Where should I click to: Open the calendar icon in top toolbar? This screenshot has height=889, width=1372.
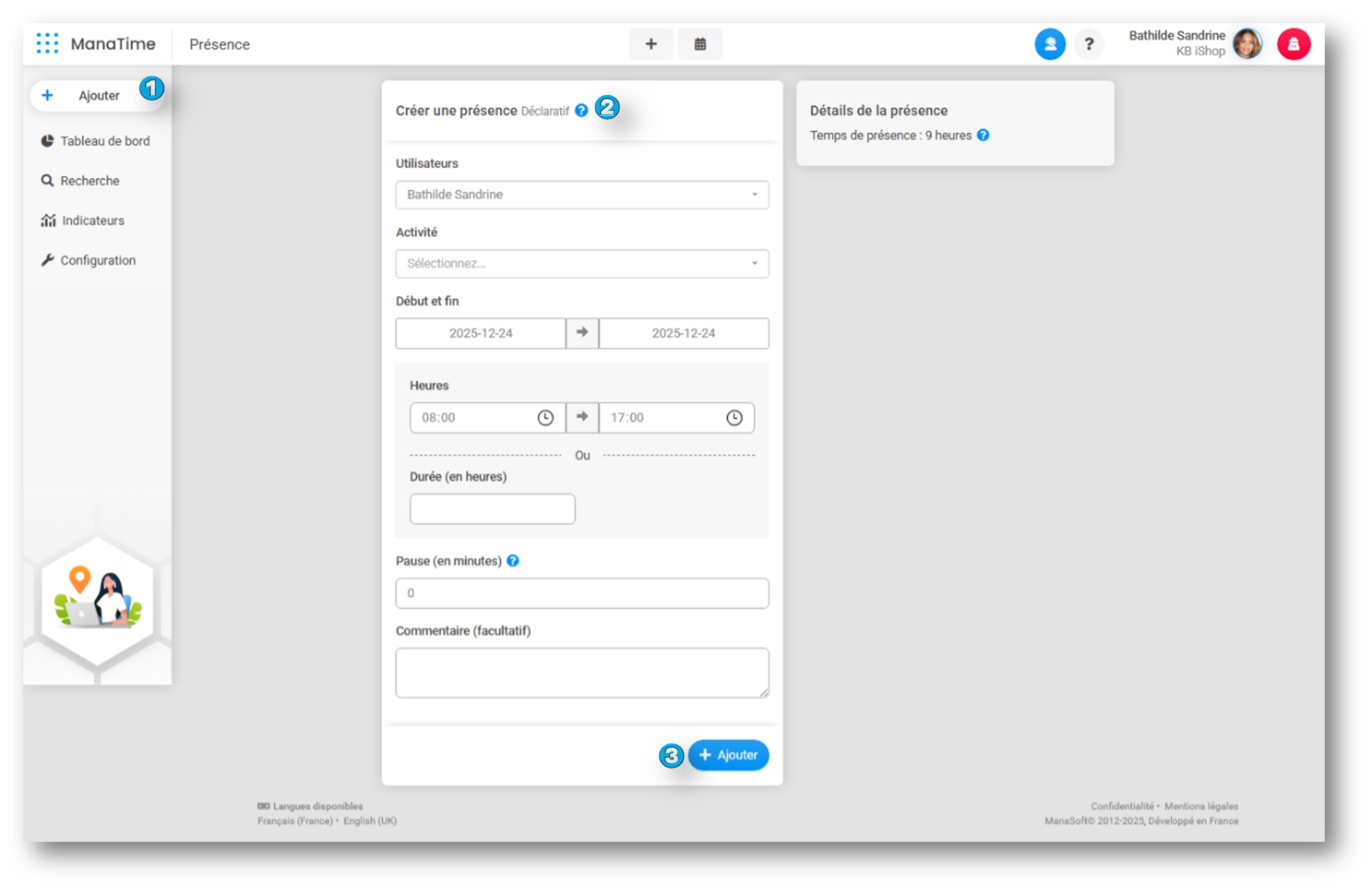point(699,44)
